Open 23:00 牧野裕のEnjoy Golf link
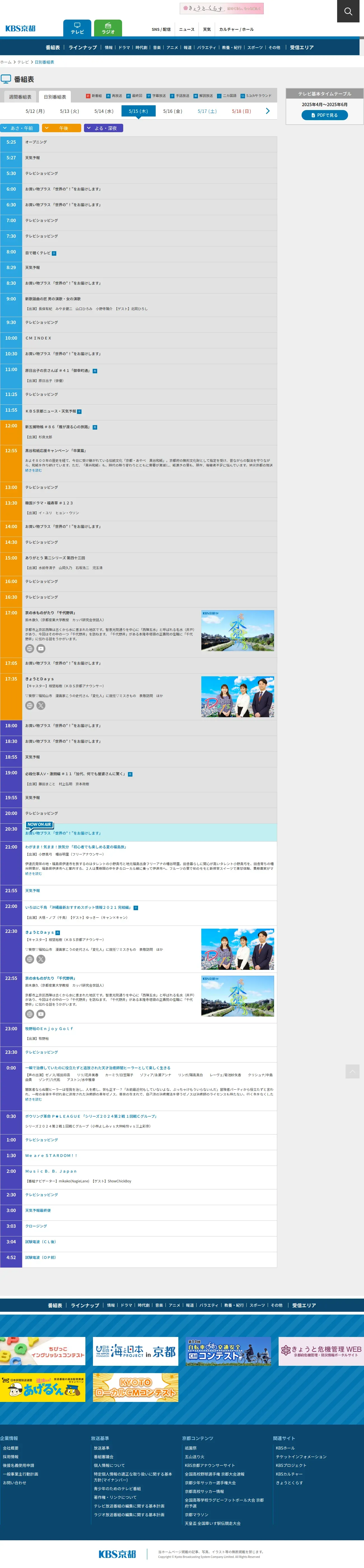 coord(49,1029)
